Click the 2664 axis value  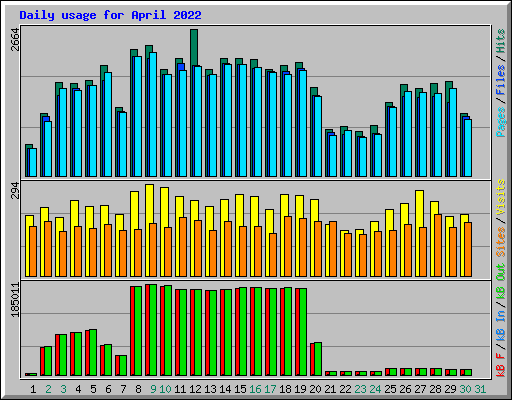(x=15, y=39)
